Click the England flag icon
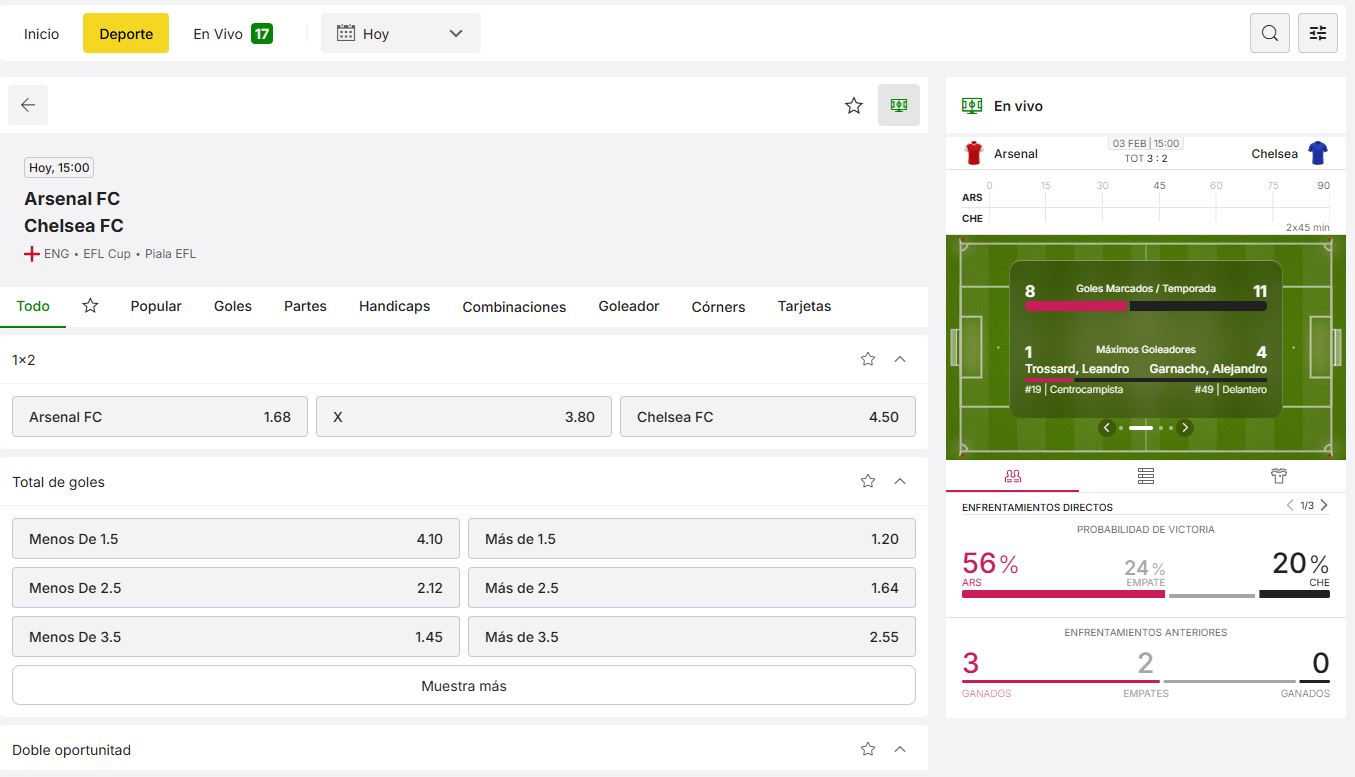The width and height of the screenshot is (1355, 777). [x=32, y=254]
